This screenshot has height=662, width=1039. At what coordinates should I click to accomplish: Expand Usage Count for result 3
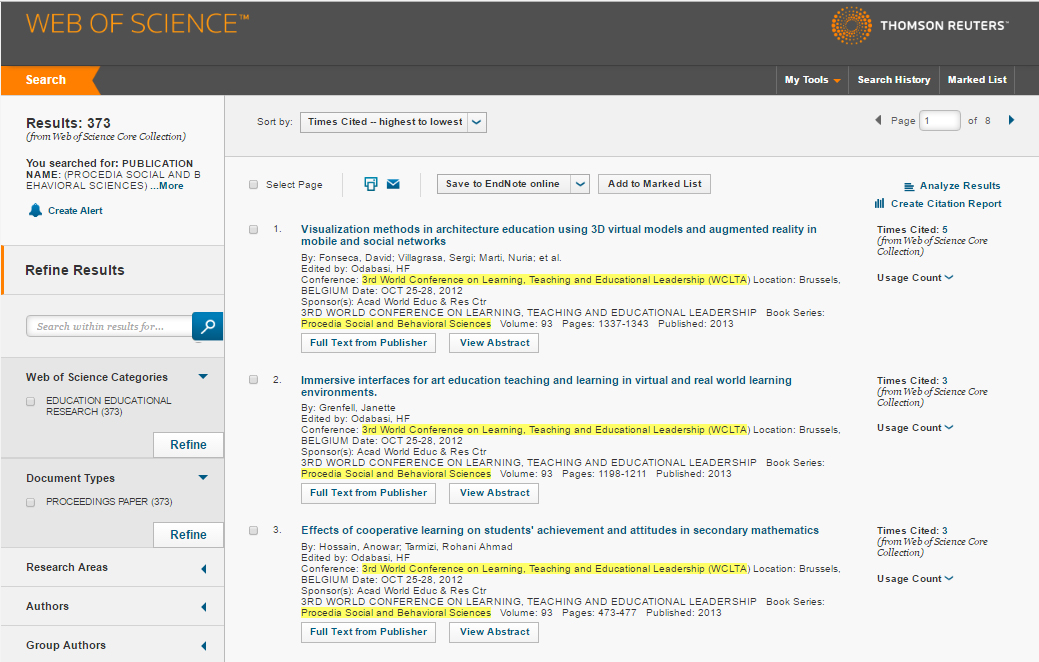point(915,579)
